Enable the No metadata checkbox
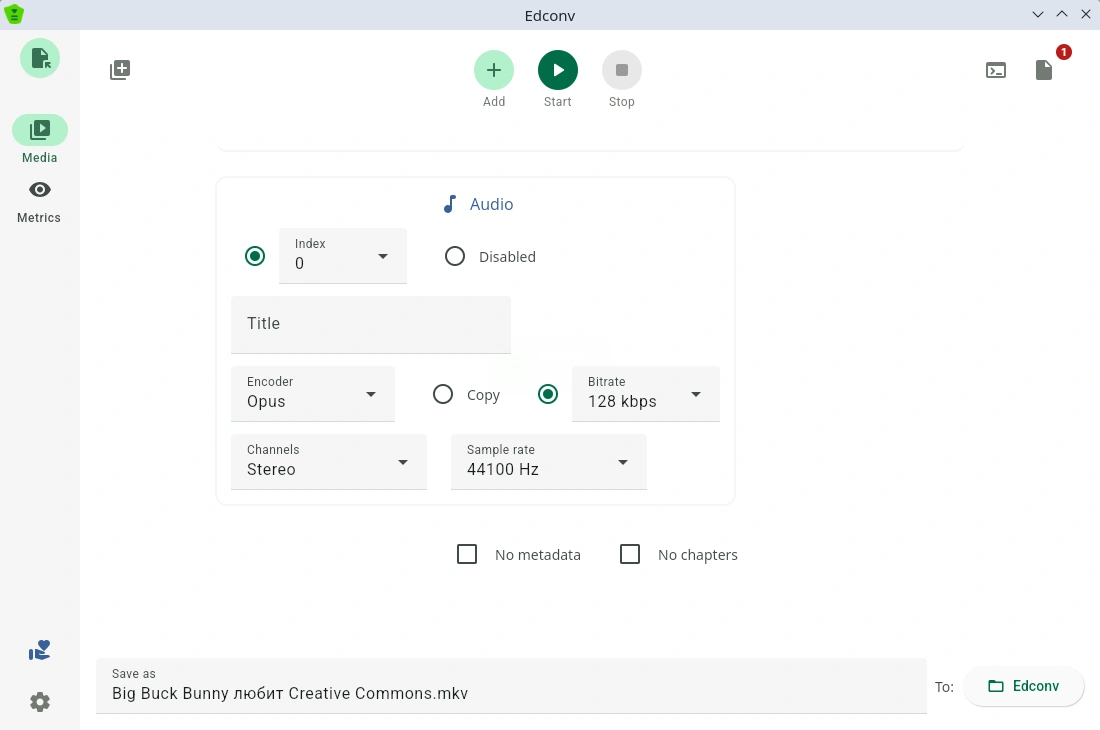Image resolution: width=1100 pixels, height=730 pixels. pyautogui.click(x=467, y=554)
